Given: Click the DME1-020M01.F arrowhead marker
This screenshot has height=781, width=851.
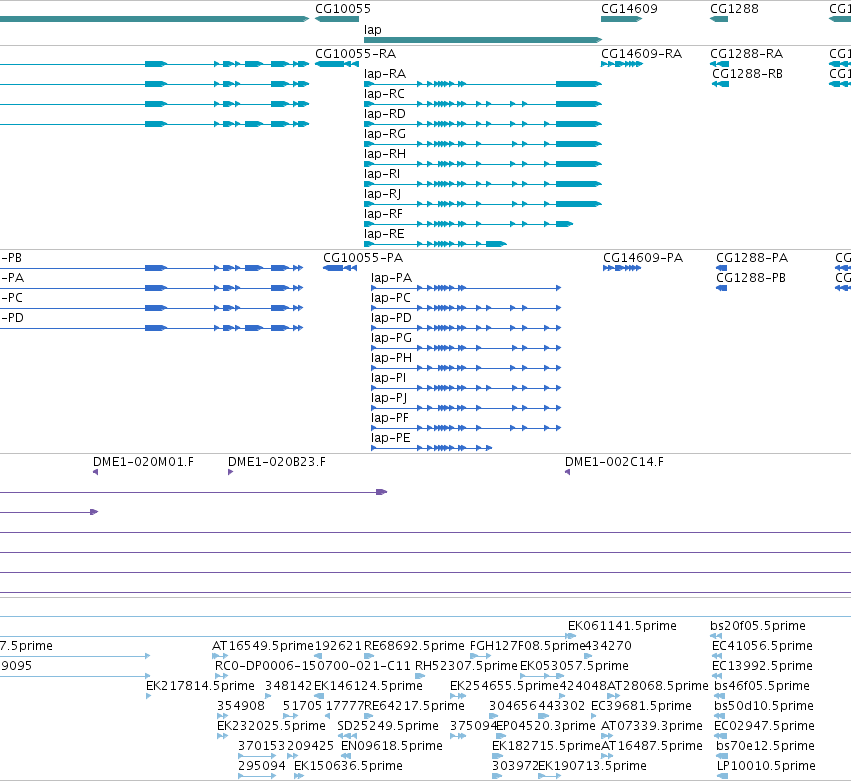Looking at the screenshot, I should [96, 472].
